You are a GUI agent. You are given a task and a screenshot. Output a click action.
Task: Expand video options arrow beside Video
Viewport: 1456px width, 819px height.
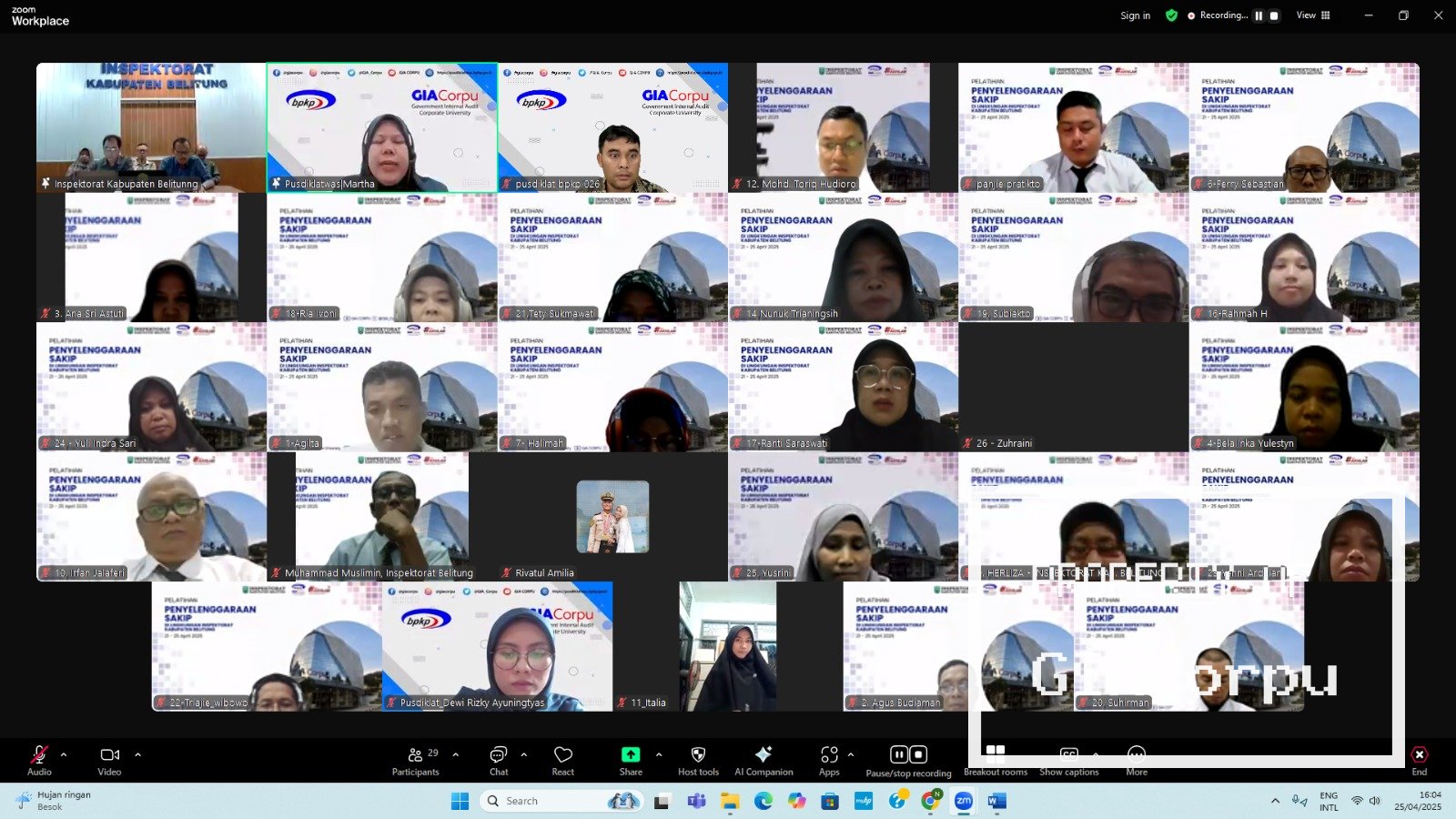[x=138, y=754]
